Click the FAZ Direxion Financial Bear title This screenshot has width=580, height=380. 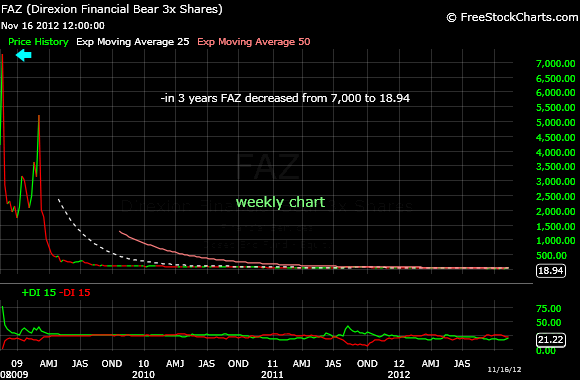coord(112,9)
